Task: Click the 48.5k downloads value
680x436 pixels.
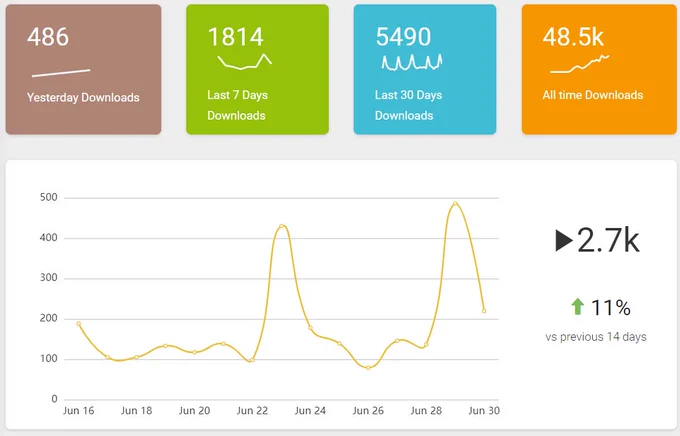Action: pyautogui.click(x=573, y=37)
